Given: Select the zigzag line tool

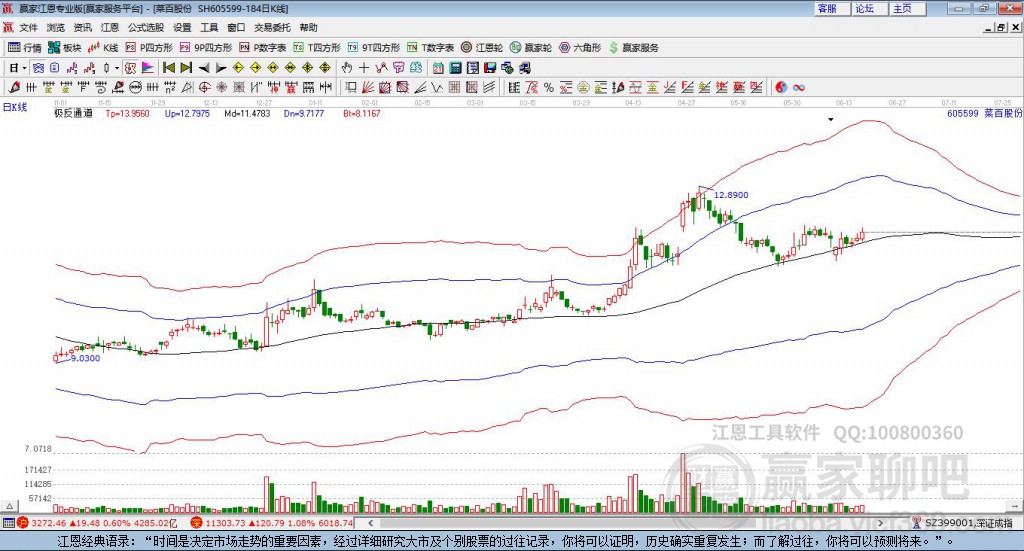Looking at the screenshot, I should point(437,87).
